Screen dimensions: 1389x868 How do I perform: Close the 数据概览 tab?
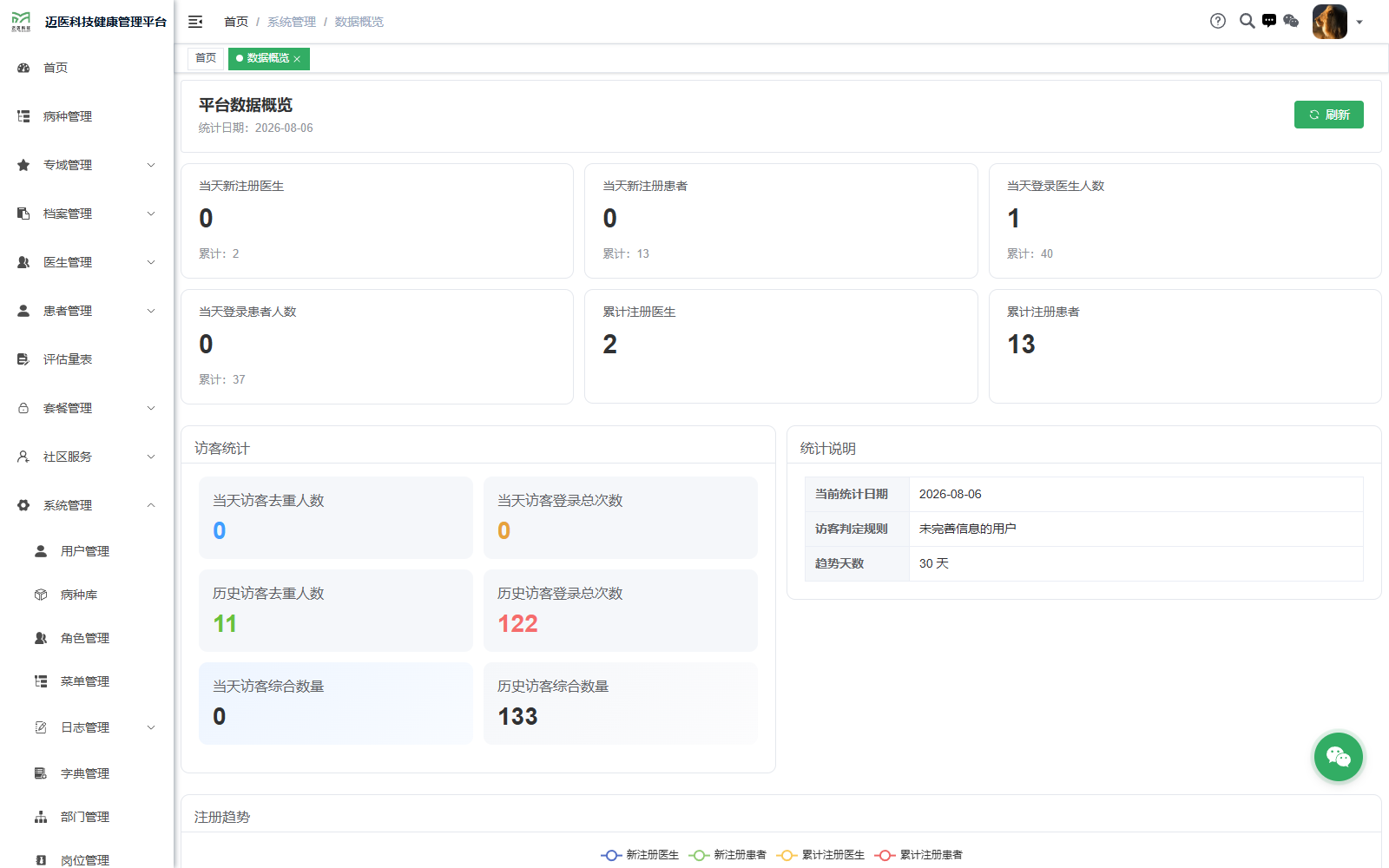click(297, 59)
